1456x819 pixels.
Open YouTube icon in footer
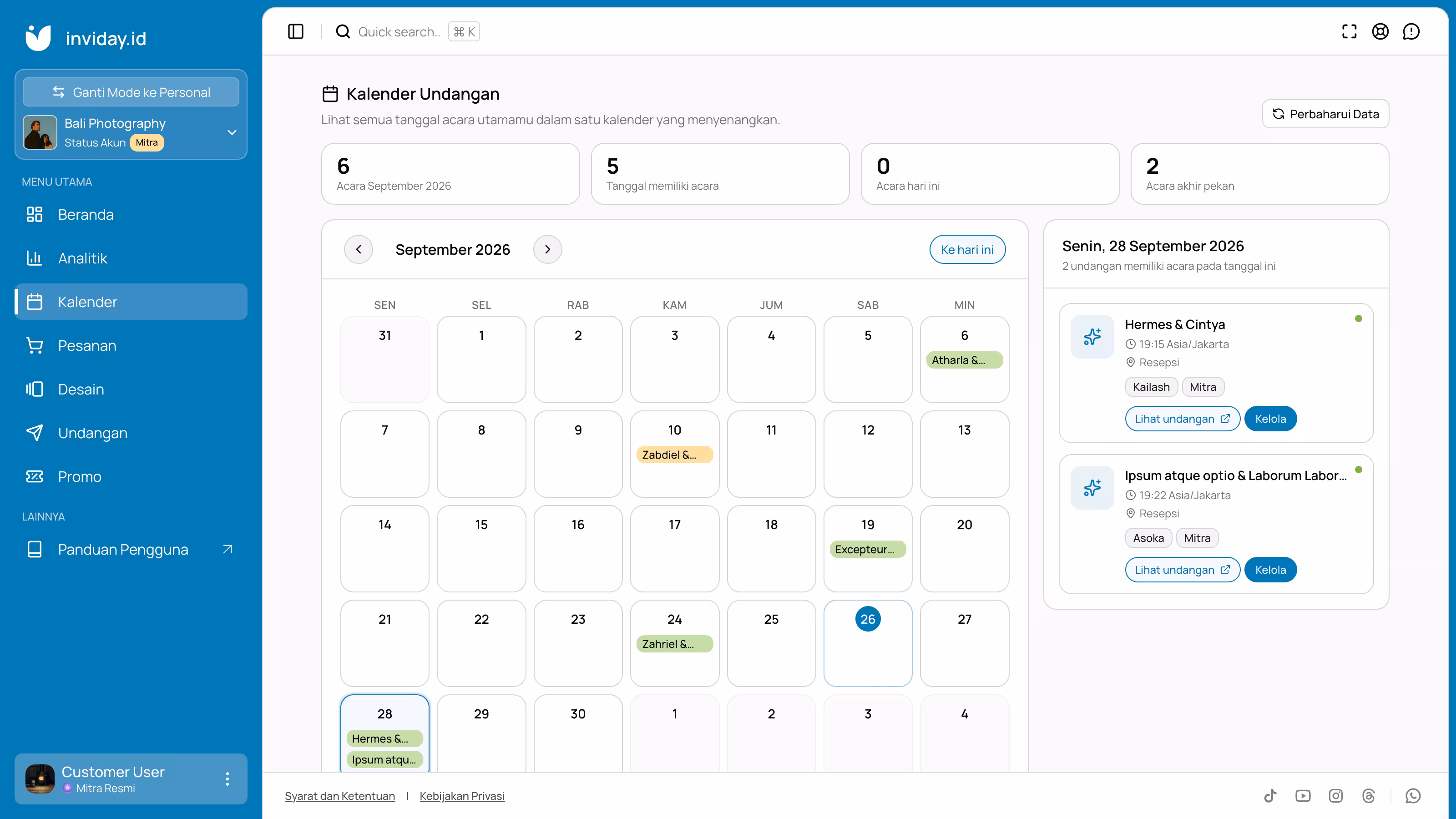[x=1303, y=796]
